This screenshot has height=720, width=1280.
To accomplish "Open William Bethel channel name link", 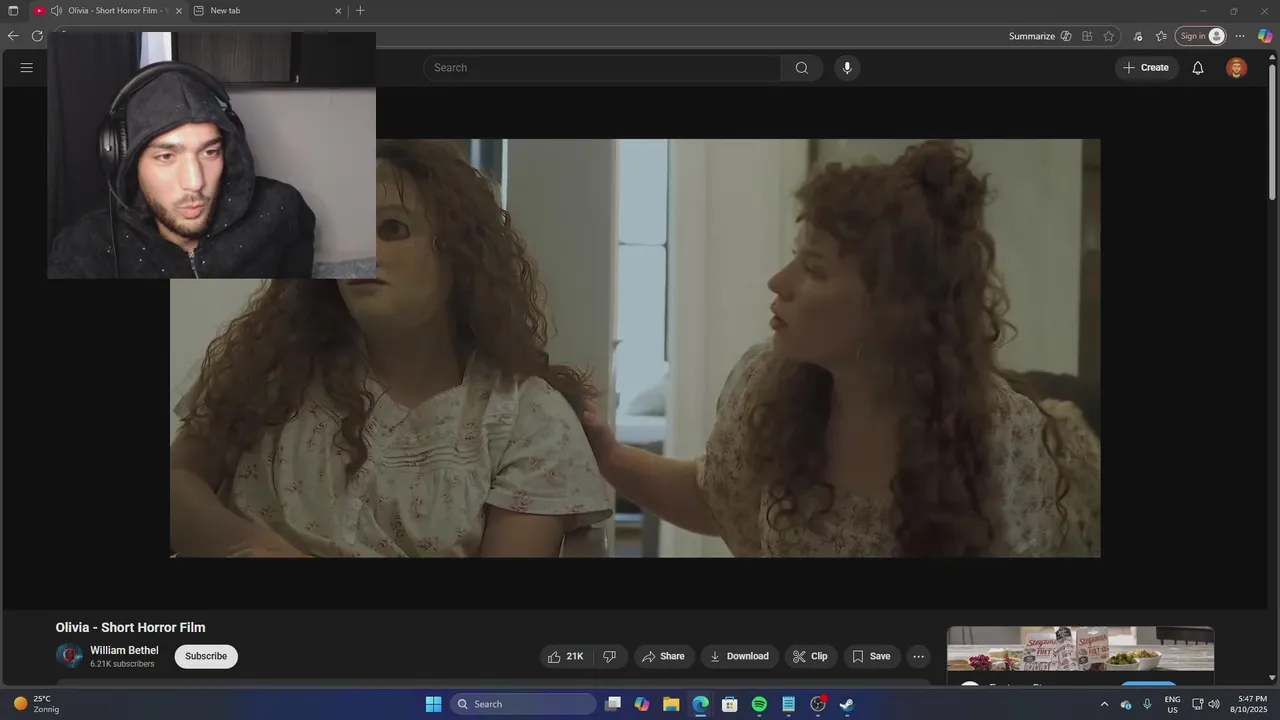I will click(124, 650).
